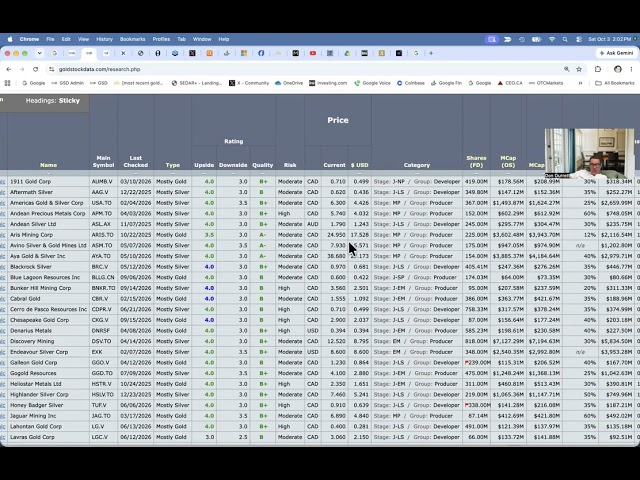
Task: Open the OneDrive bookmark
Action: [289, 83]
